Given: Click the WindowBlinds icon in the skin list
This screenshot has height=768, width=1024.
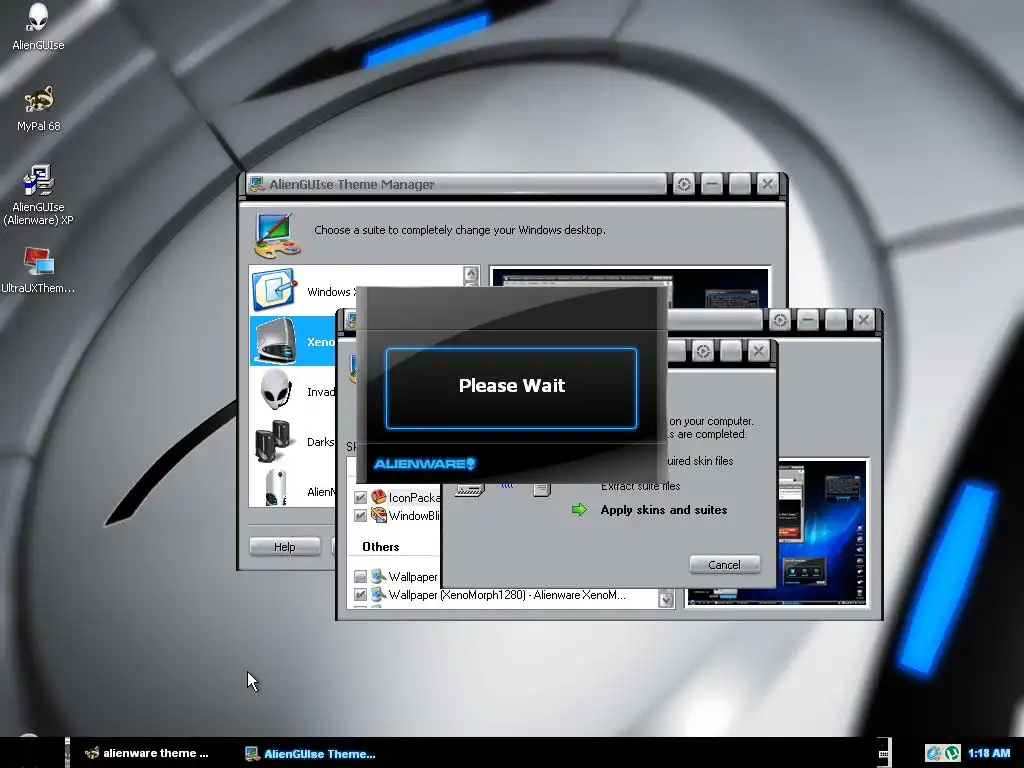Looking at the screenshot, I should pyautogui.click(x=379, y=515).
